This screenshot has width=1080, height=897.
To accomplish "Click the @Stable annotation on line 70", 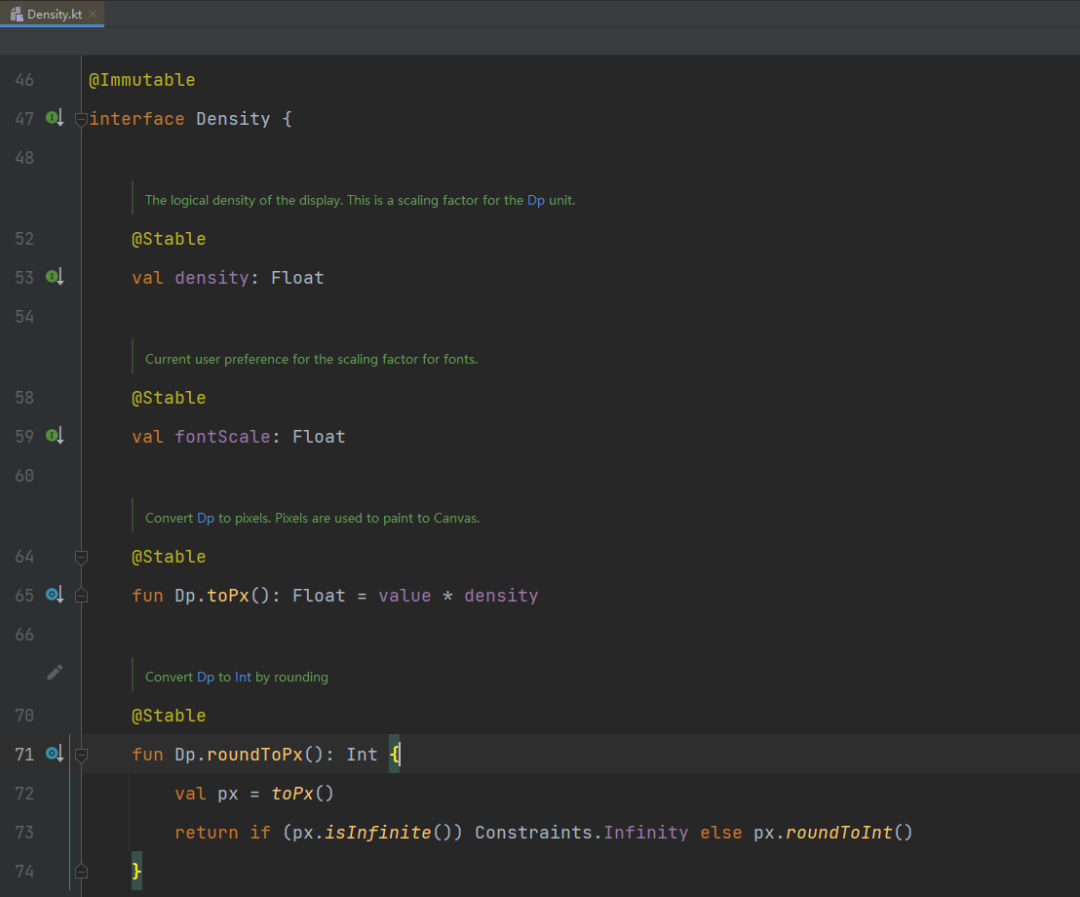I will [169, 716].
